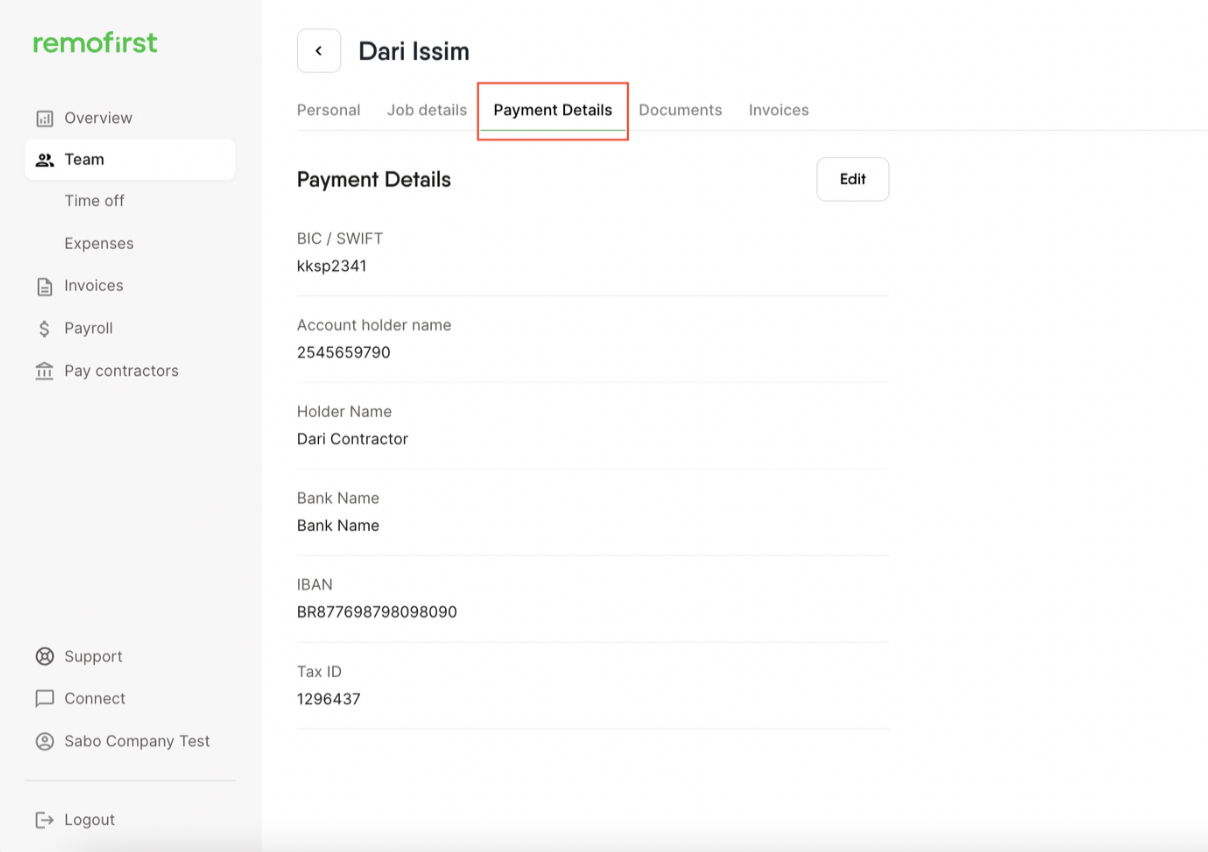
Task: Go back using the chevron button
Action: tap(319, 51)
